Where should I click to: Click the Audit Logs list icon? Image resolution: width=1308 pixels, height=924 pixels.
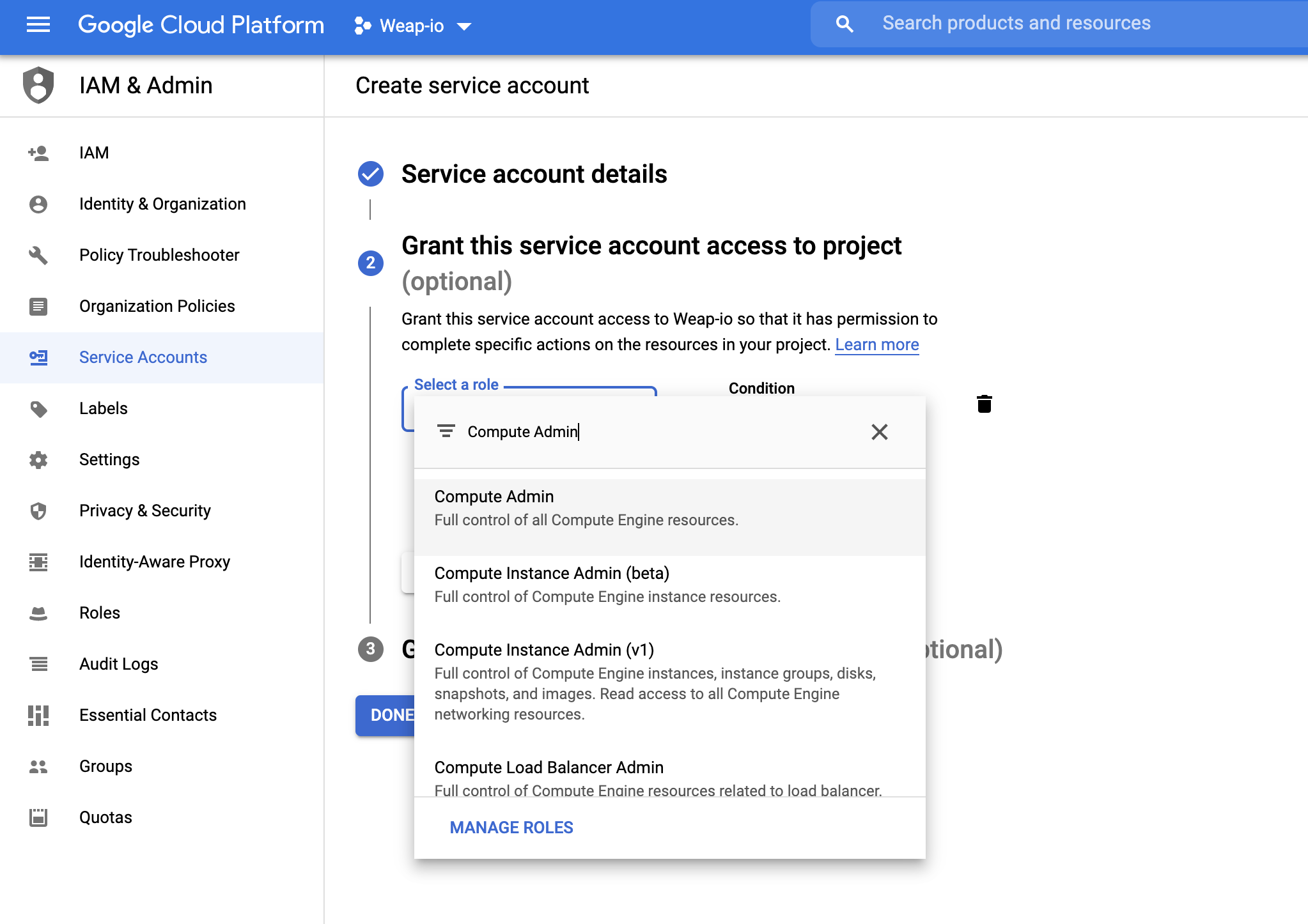pos(38,664)
